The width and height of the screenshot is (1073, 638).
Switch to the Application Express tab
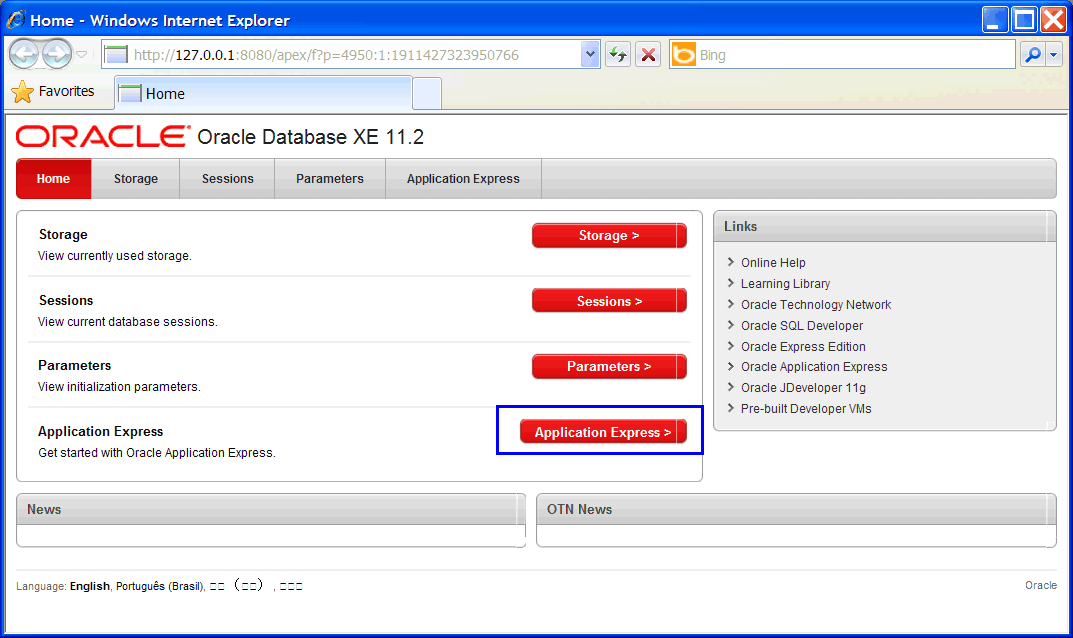[x=463, y=179]
